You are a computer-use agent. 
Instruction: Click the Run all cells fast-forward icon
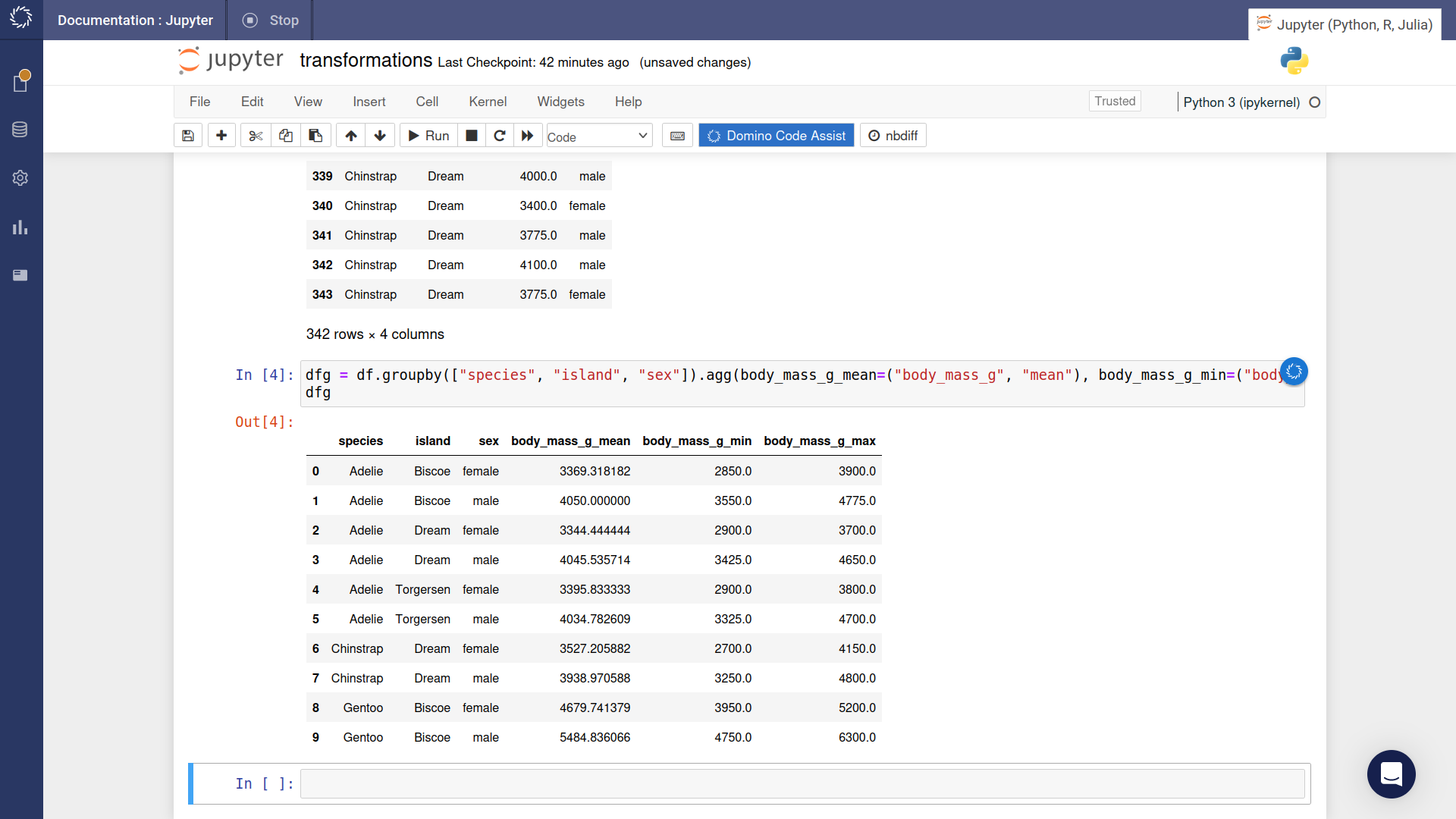[527, 135]
